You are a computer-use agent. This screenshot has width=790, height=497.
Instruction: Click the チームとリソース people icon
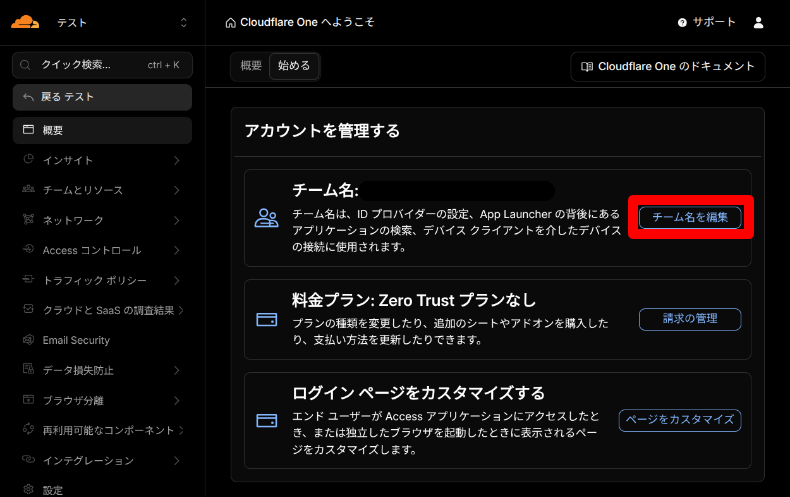(29, 189)
